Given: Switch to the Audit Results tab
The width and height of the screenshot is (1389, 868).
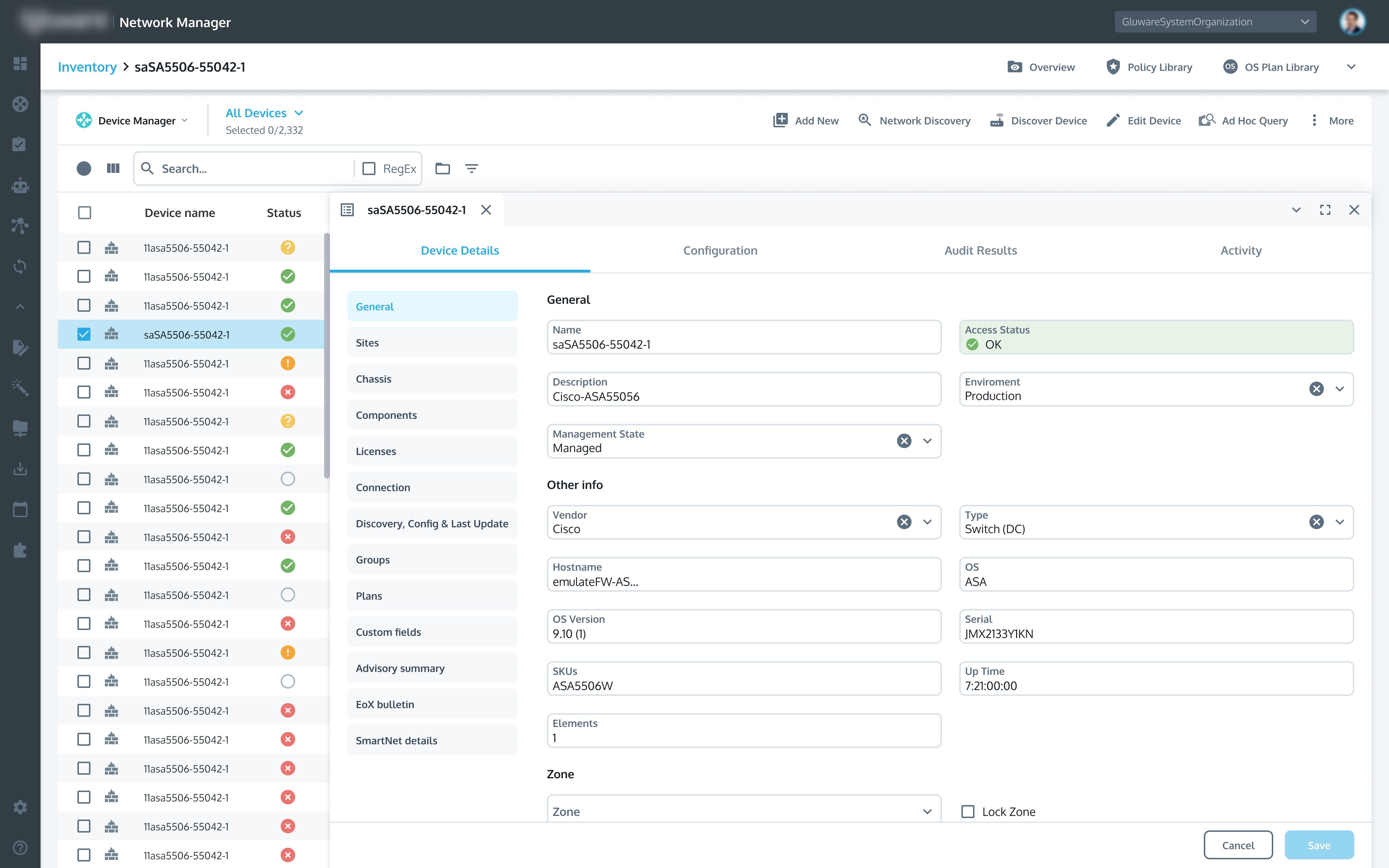Looking at the screenshot, I should (x=980, y=250).
